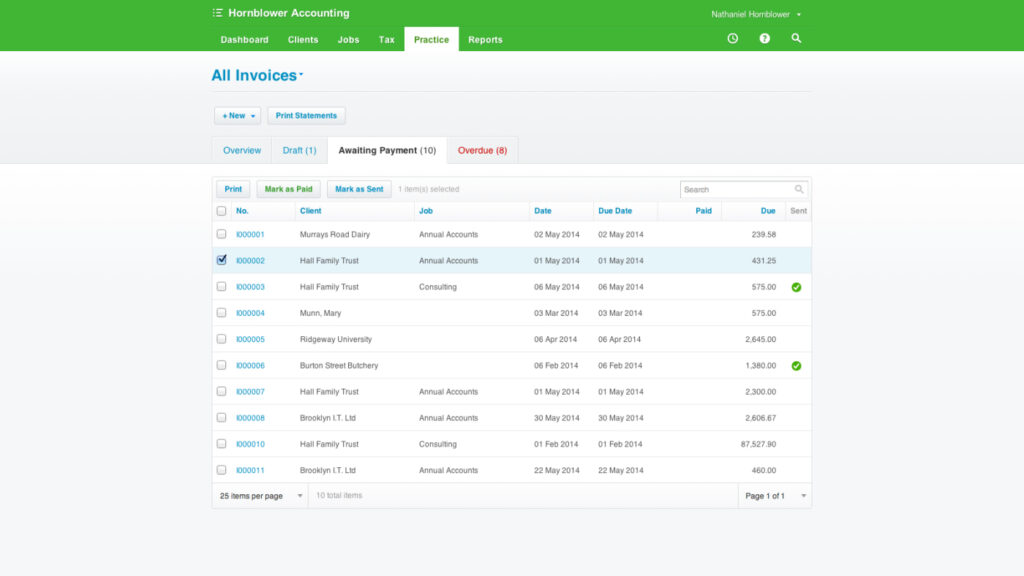Image resolution: width=1024 pixels, height=576 pixels.
Task: Click the green sent checkmark for invoice I000003
Action: (796, 287)
